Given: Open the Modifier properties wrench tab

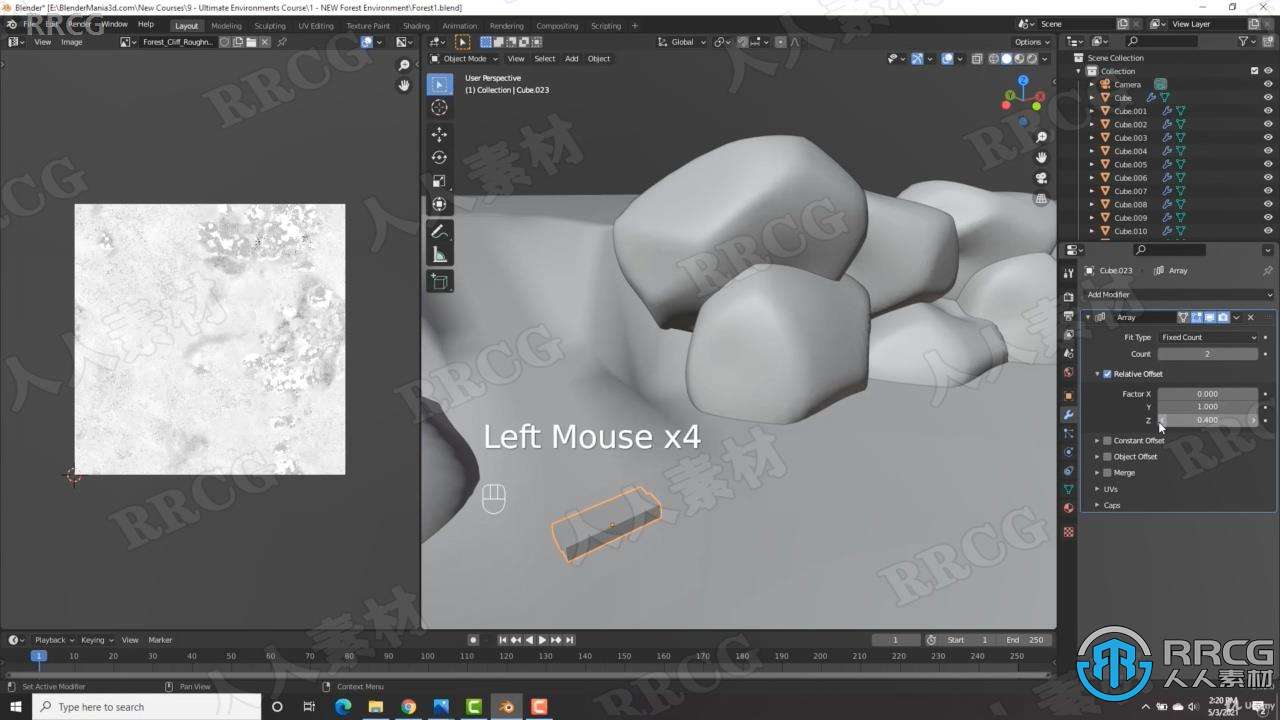Looking at the screenshot, I should click(1068, 414).
